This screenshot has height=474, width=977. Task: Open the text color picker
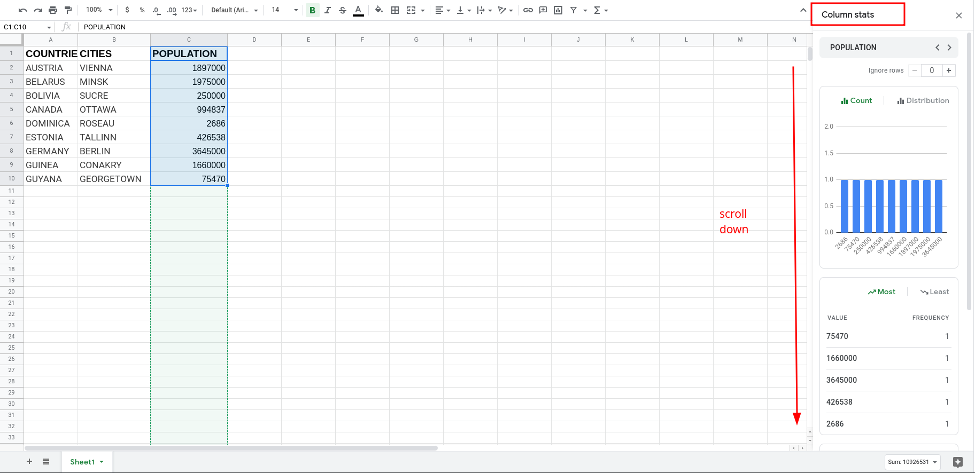coord(358,10)
